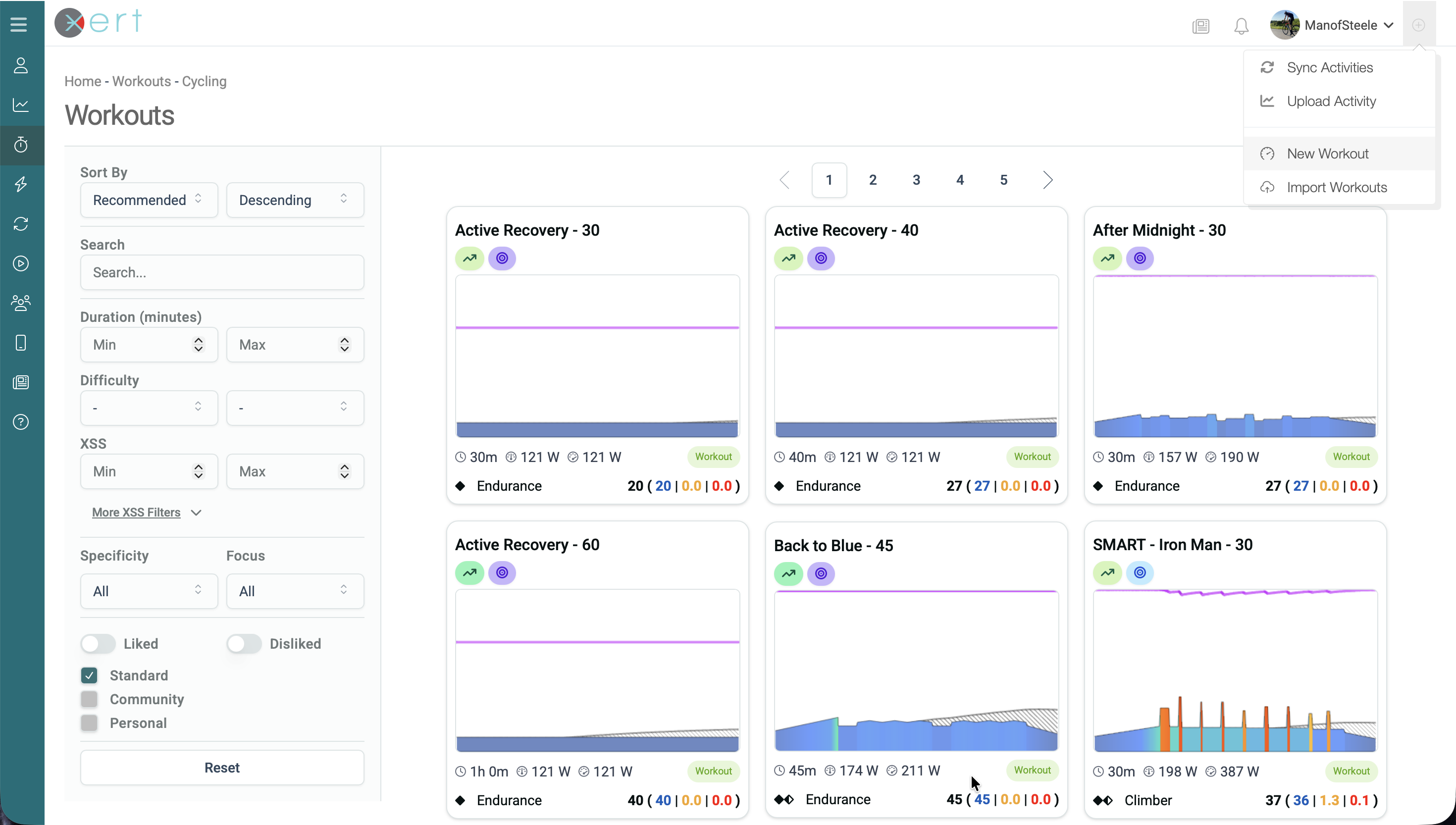This screenshot has height=825, width=1456.
Task: Open the hamburger menu icon
Action: click(19, 24)
